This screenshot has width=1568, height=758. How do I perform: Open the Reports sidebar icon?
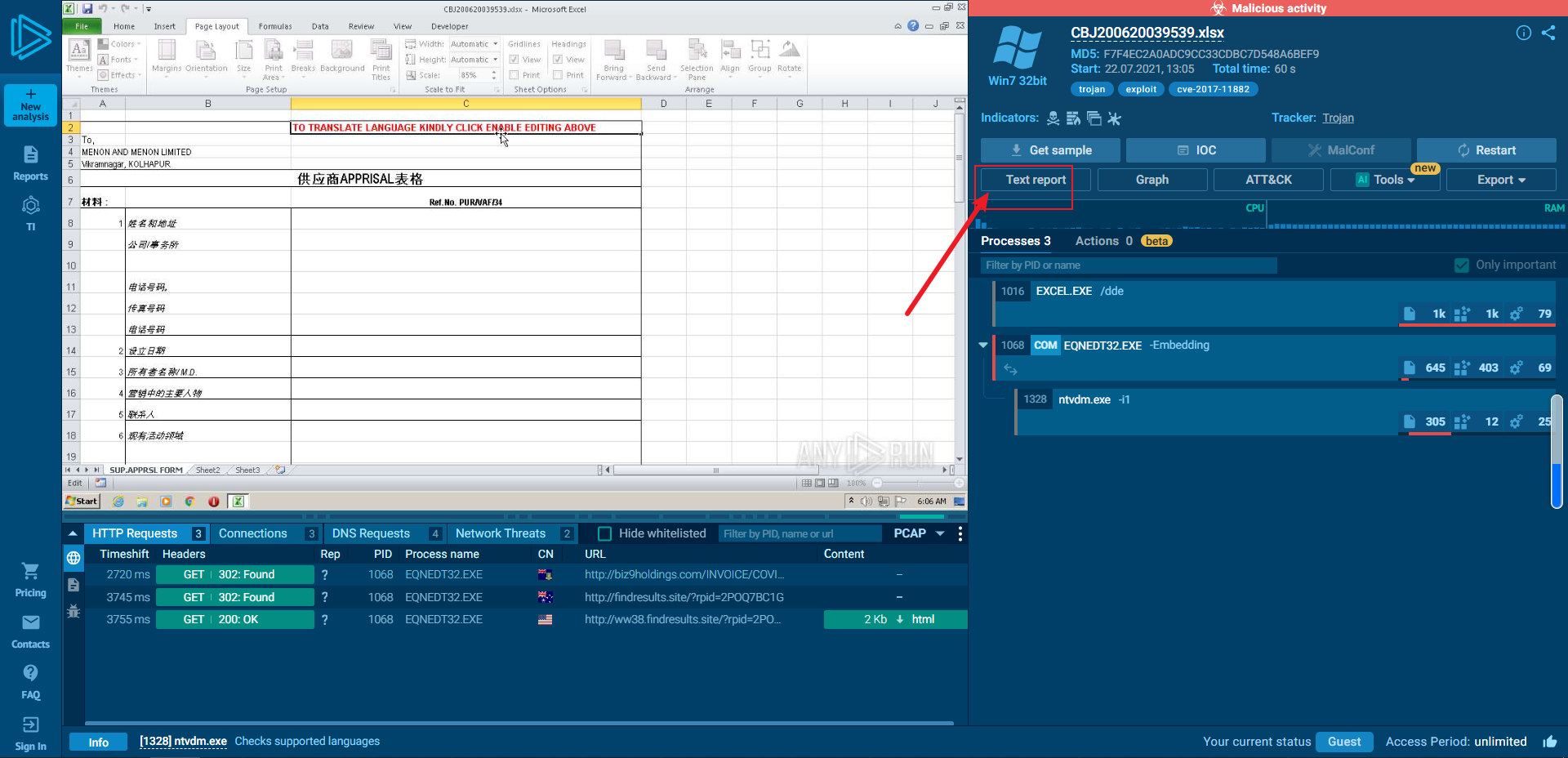pyautogui.click(x=30, y=163)
